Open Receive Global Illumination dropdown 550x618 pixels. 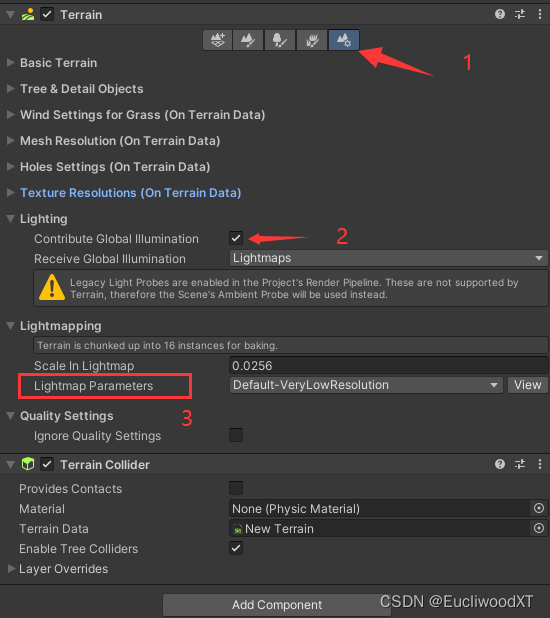tap(388, 258)
